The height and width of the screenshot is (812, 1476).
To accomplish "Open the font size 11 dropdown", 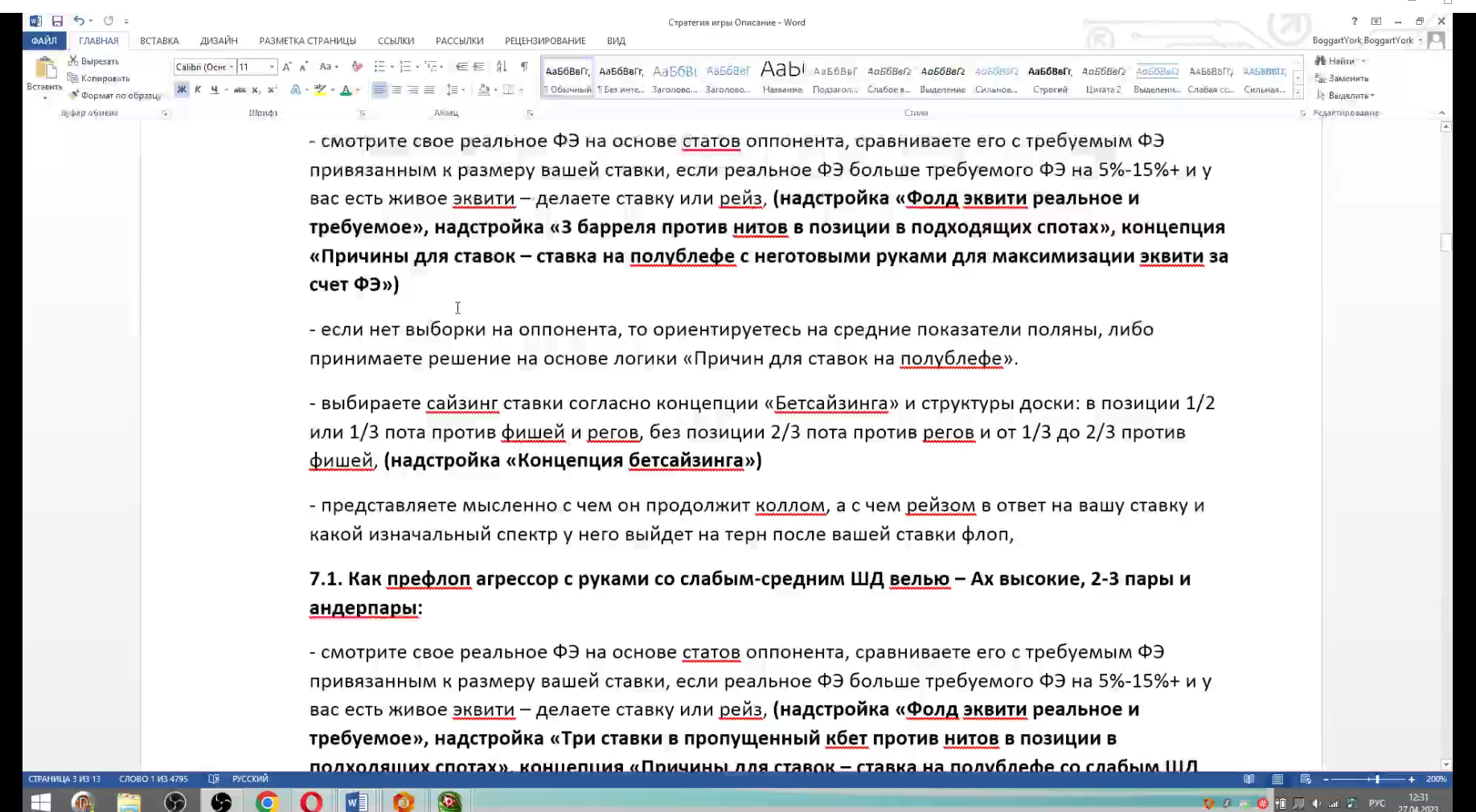I will tap(273, 67).
